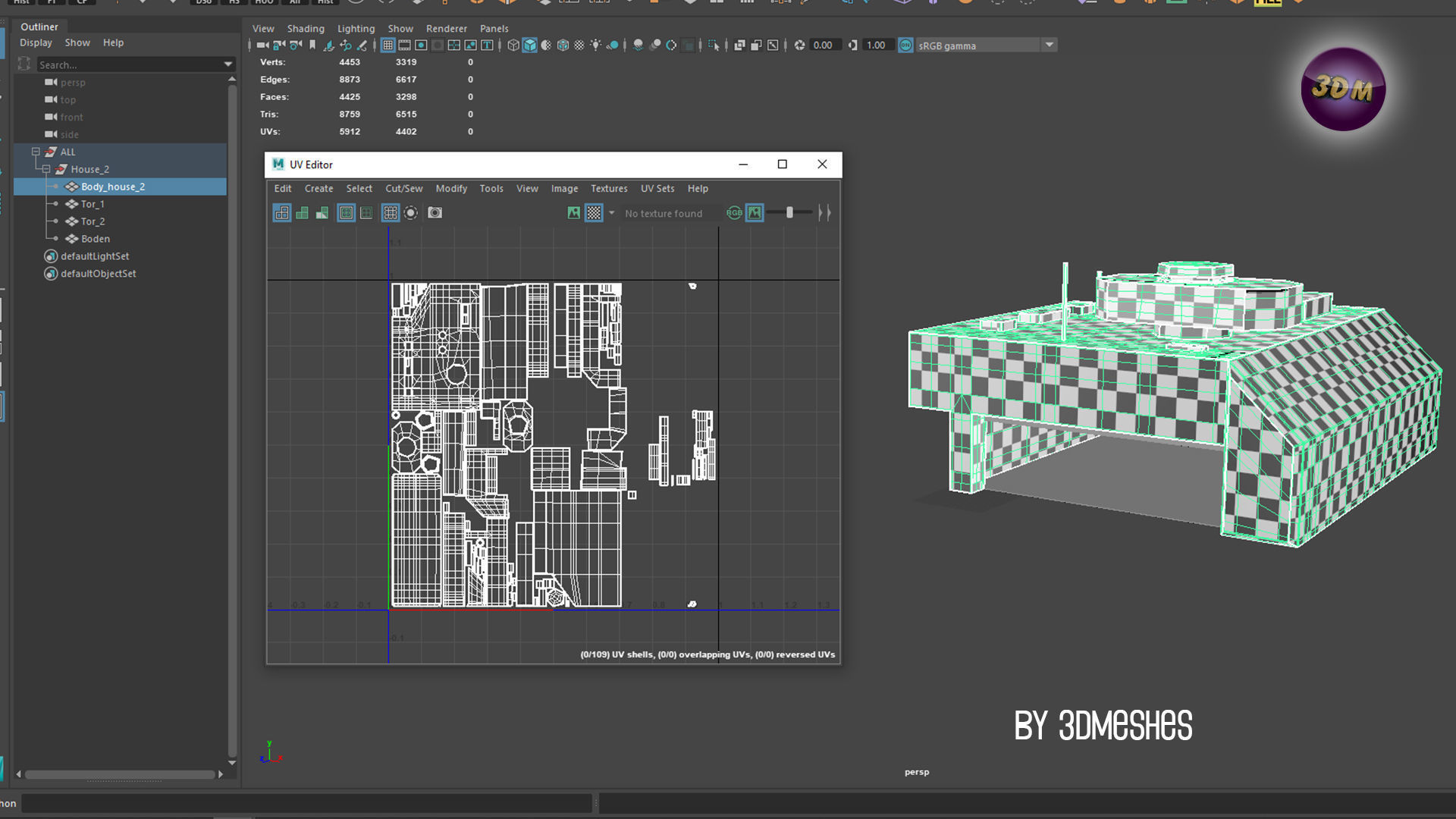
Task: Edit the exposure value field 0.00
Action: (825, 45)
